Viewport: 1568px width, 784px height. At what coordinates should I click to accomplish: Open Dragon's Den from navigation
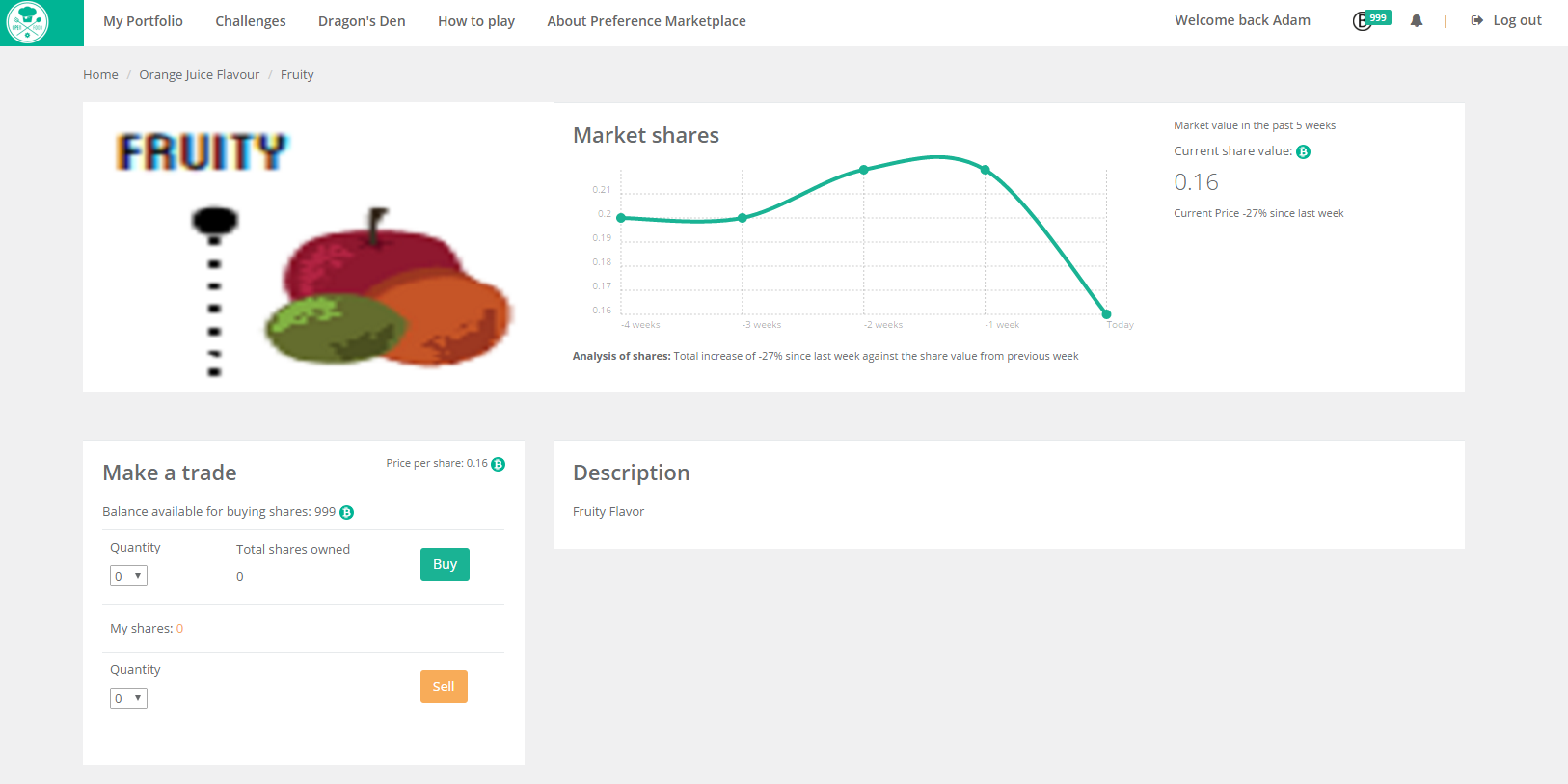pos(362,21)
